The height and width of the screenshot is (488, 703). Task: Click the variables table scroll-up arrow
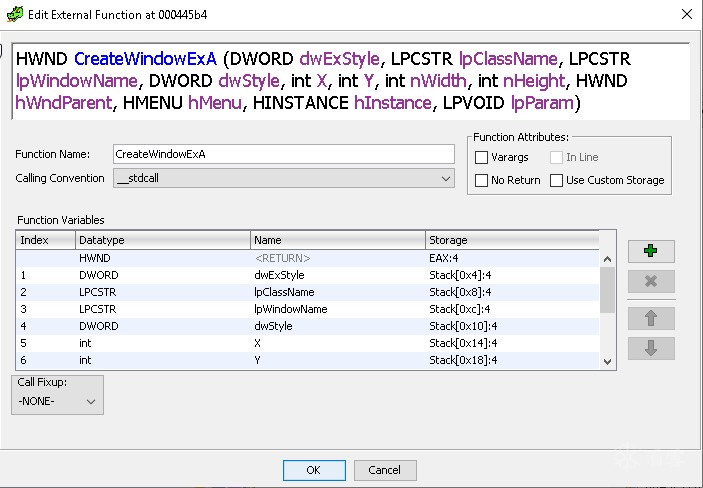click(608, 259)
